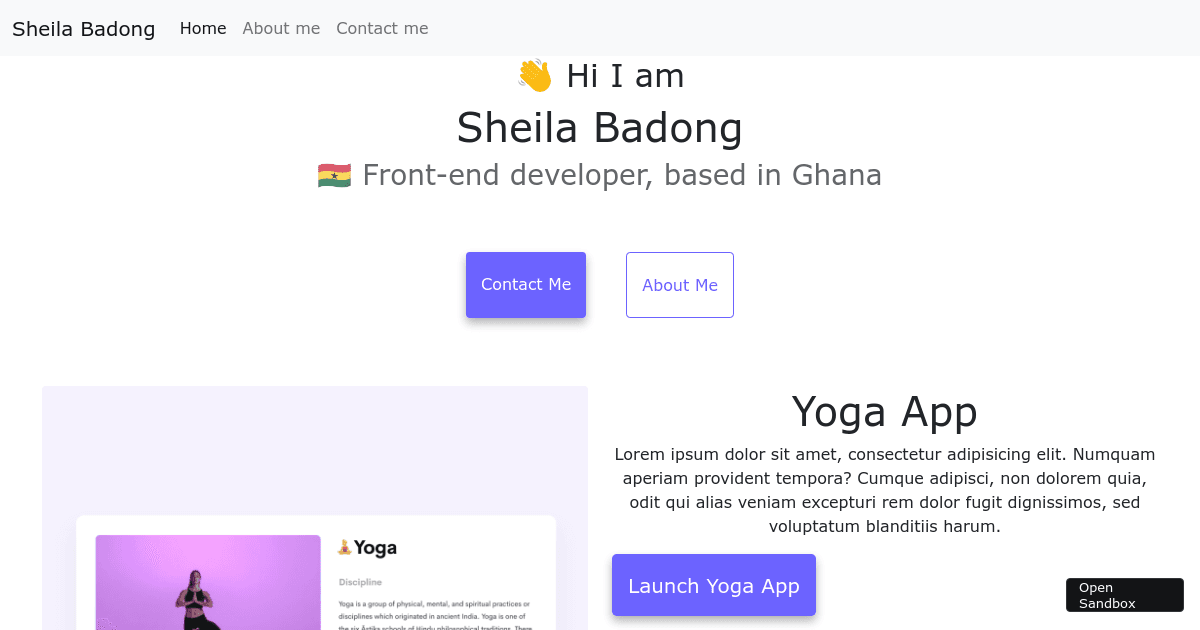Click the Hi I am heading text

(624, 75)
